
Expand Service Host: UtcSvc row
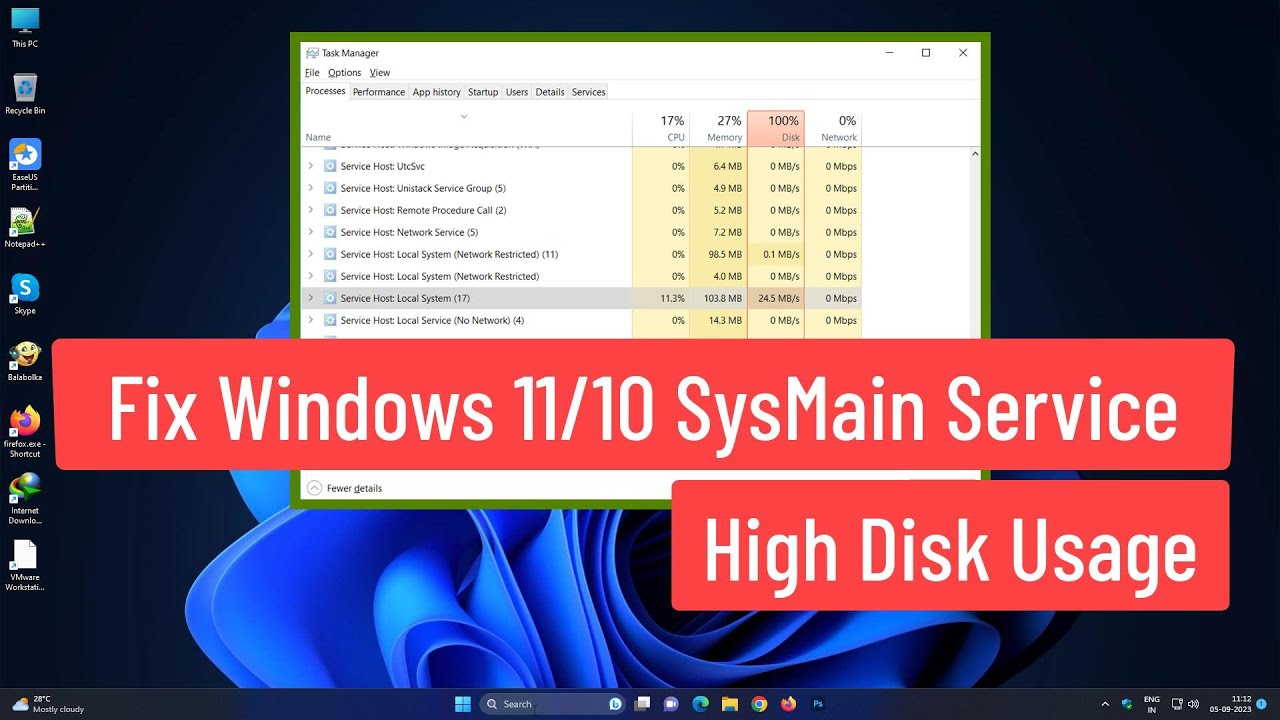[x=311, y=166]
